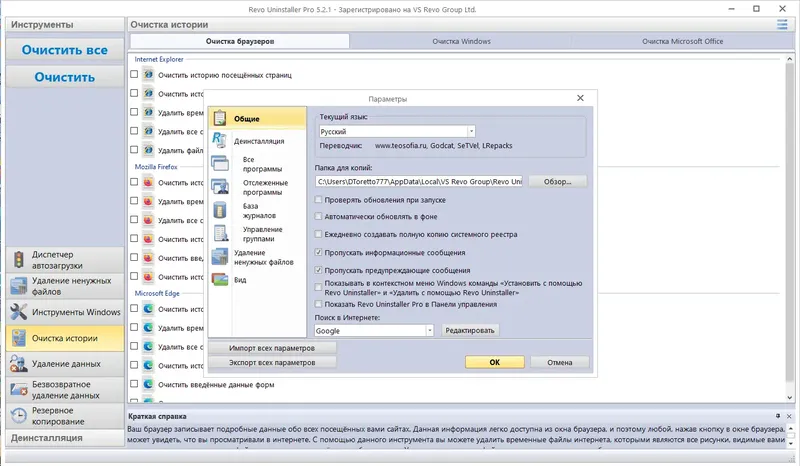Click the Очистить все button
The image size is (800, 466).
click(x=65, y=50)
